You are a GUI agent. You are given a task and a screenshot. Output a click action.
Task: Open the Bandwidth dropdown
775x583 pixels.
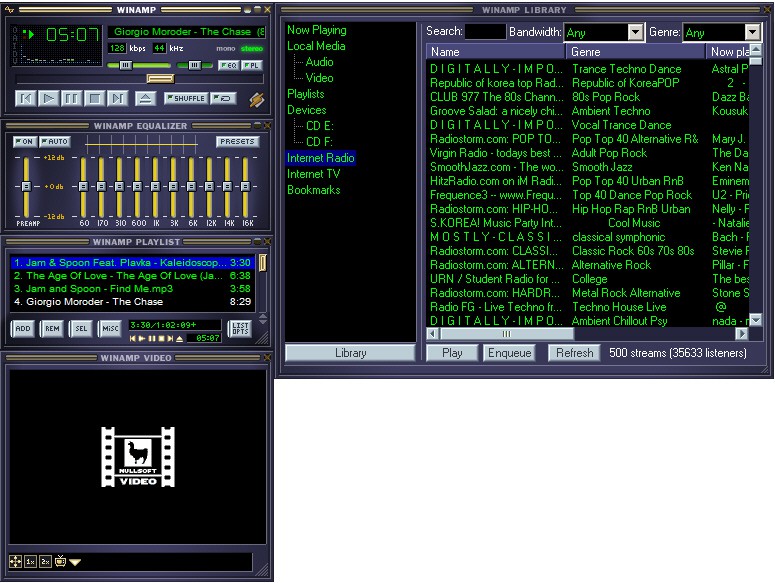coord(635,33)
